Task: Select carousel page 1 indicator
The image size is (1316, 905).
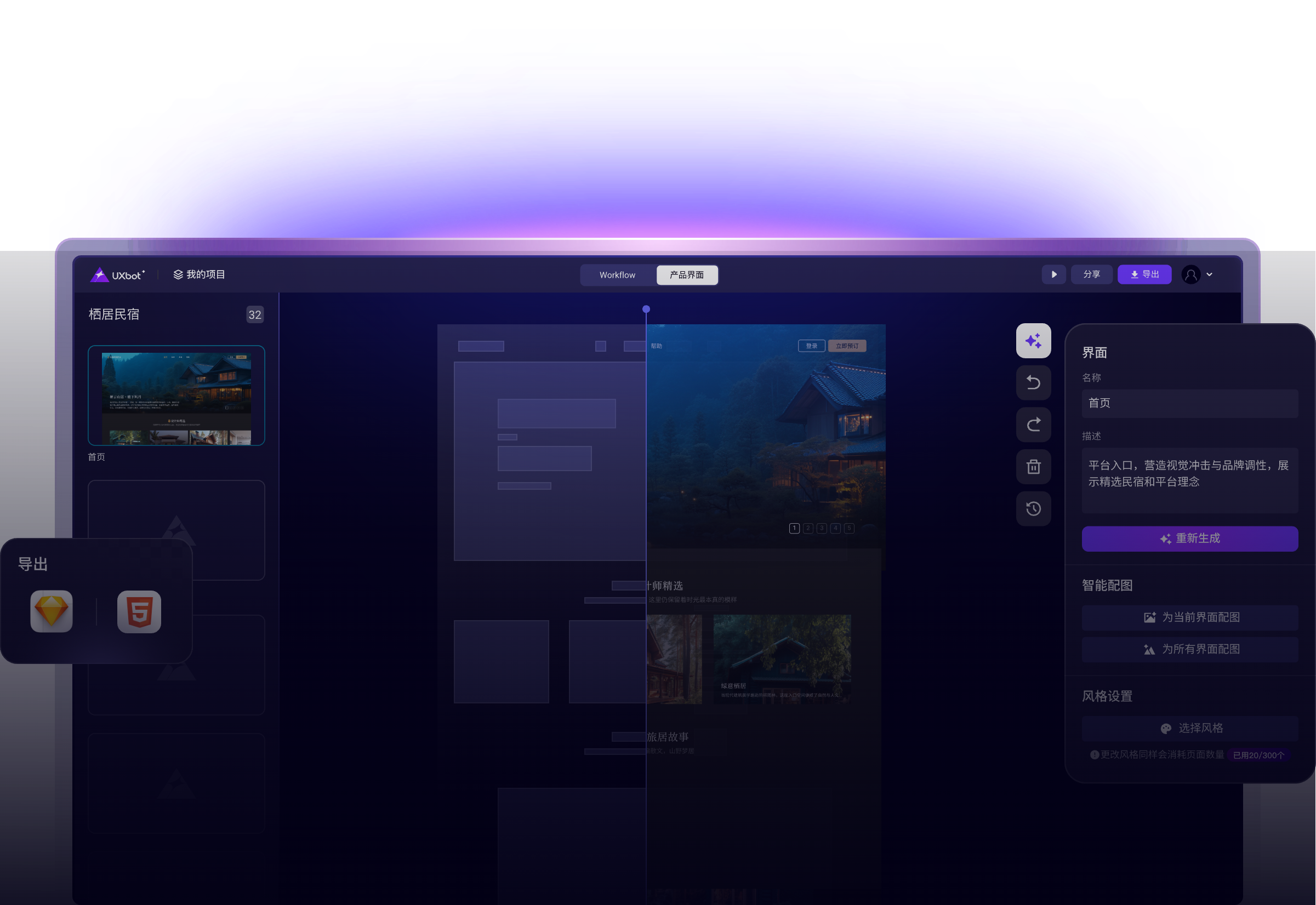Action: 794,529
